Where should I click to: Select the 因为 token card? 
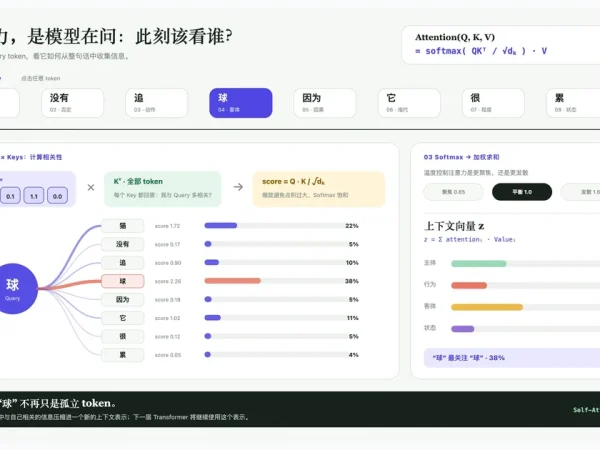[325, 103]
